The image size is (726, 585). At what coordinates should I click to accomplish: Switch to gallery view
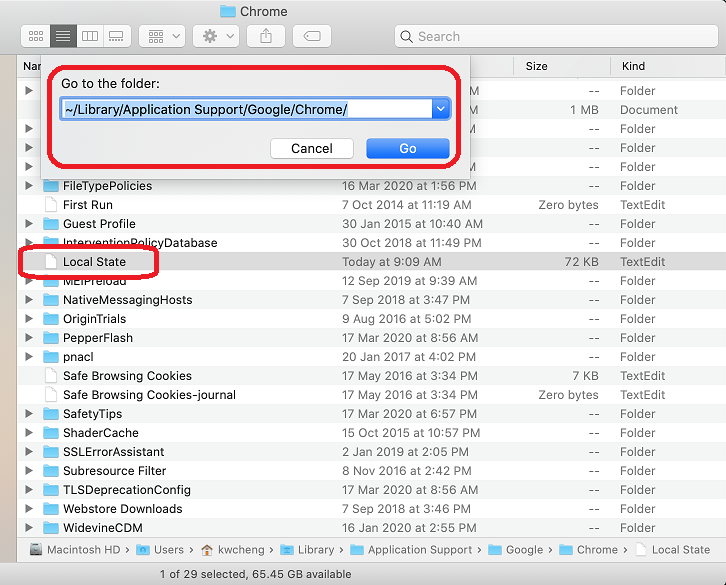(117, 36)
